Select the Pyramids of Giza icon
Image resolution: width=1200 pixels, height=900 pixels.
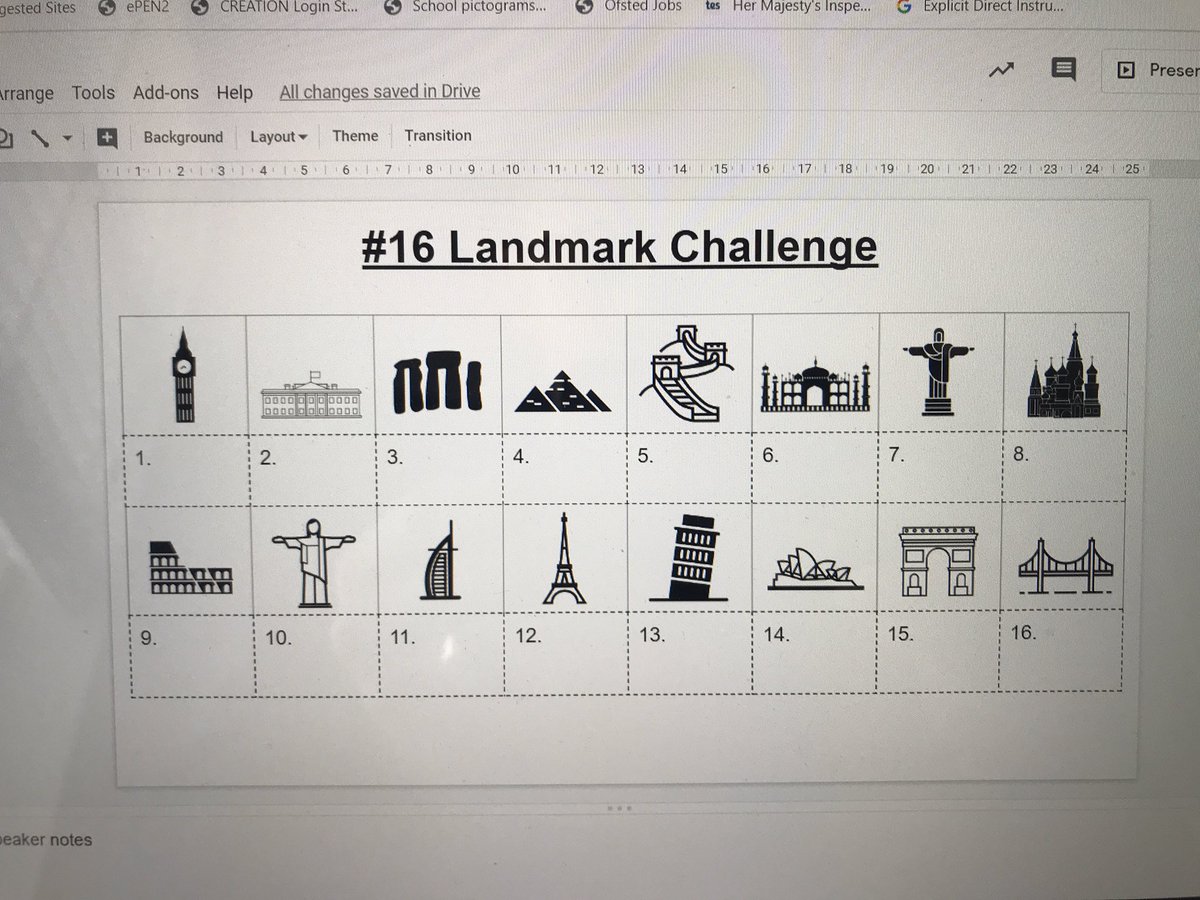tap(563, 392)
